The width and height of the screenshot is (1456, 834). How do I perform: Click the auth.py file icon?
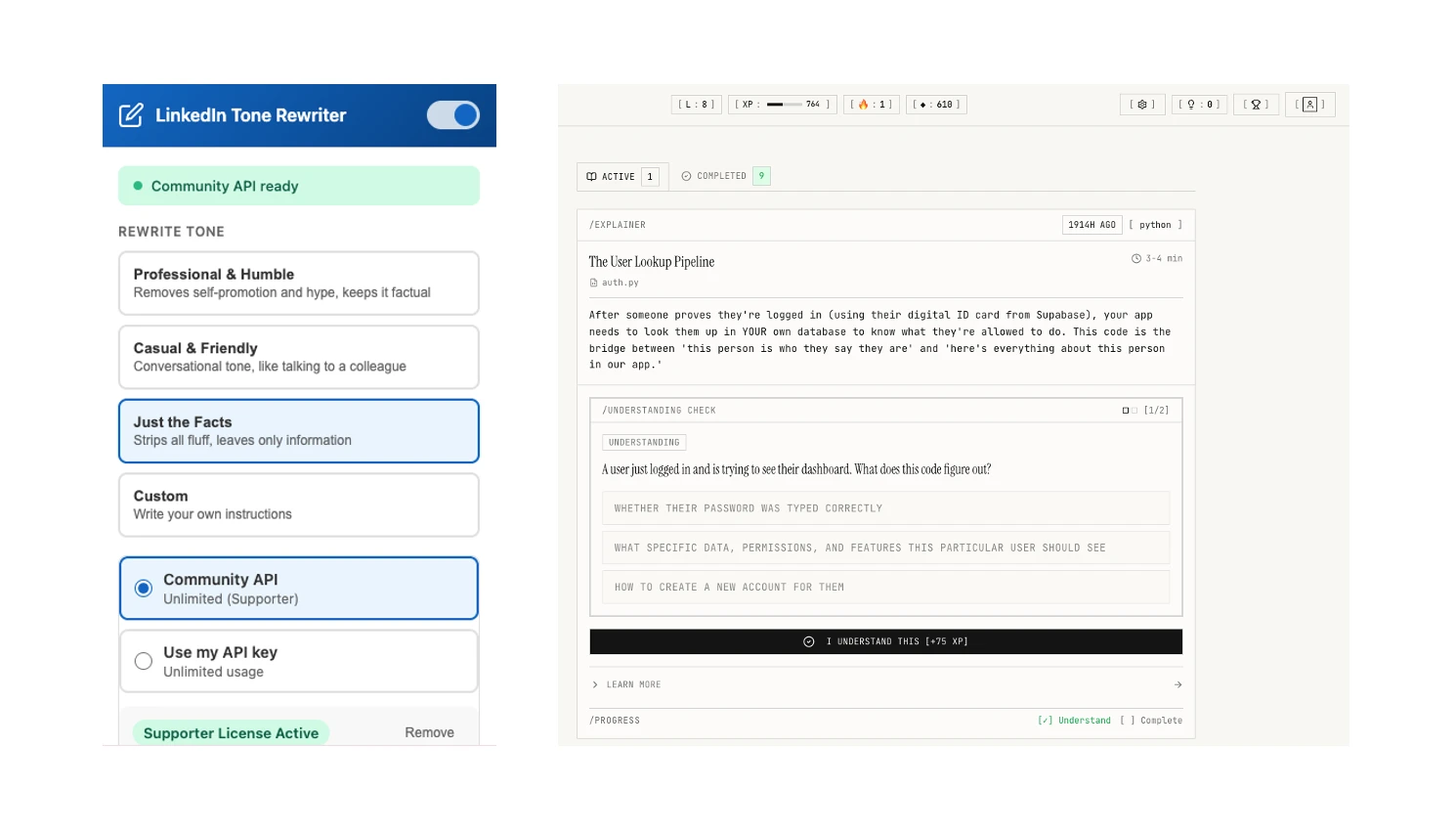(593, 283)
